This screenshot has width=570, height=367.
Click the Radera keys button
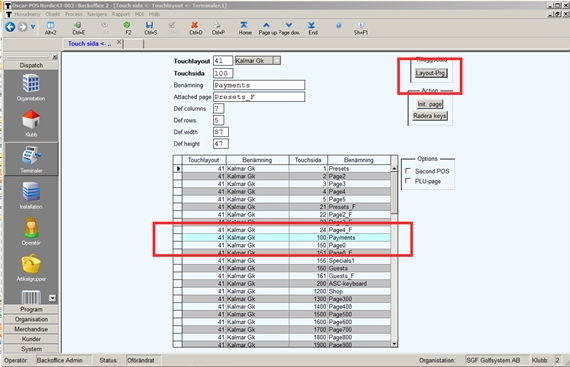pos(430,116)
